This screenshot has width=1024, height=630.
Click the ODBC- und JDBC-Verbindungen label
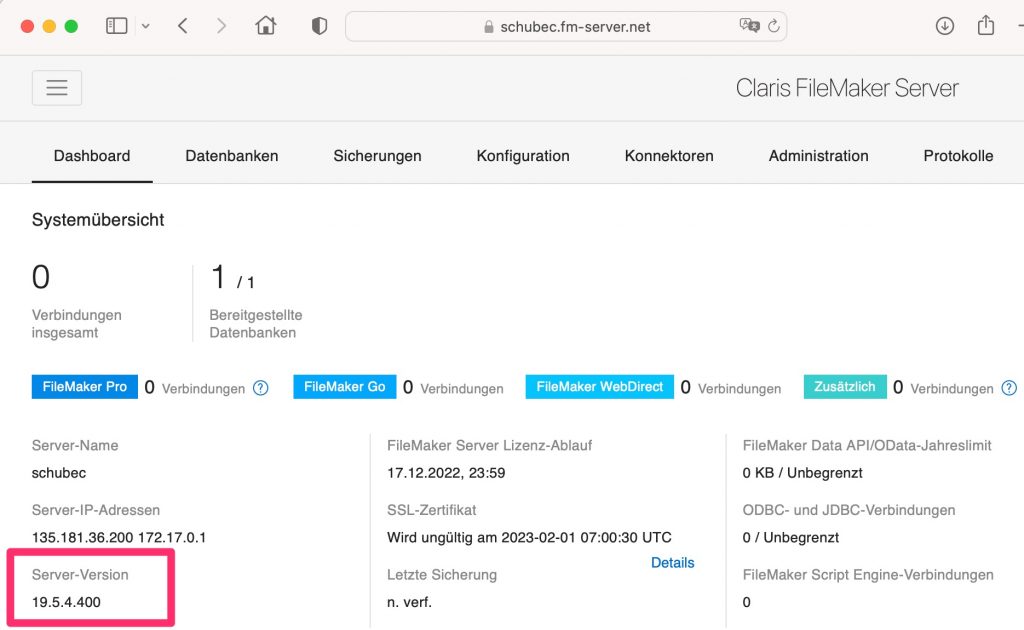tap(849, 510)
